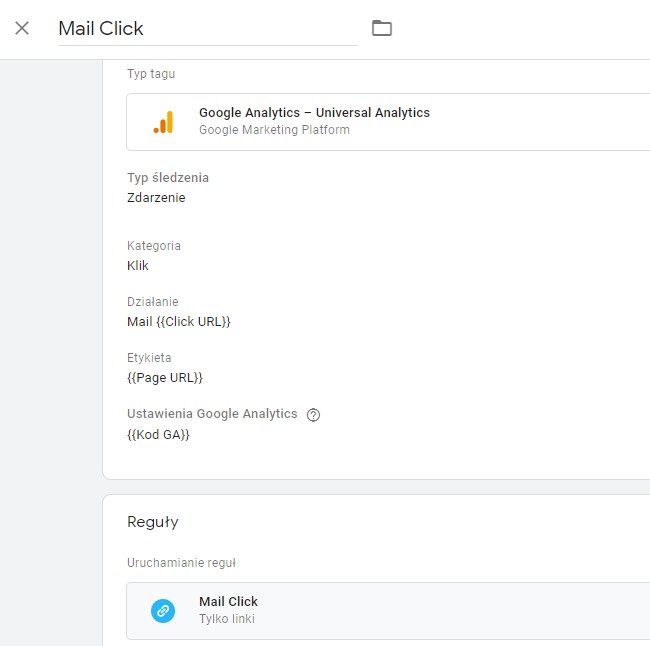
Task: Click the blue link trigger icon
Action: pos(163,610)
